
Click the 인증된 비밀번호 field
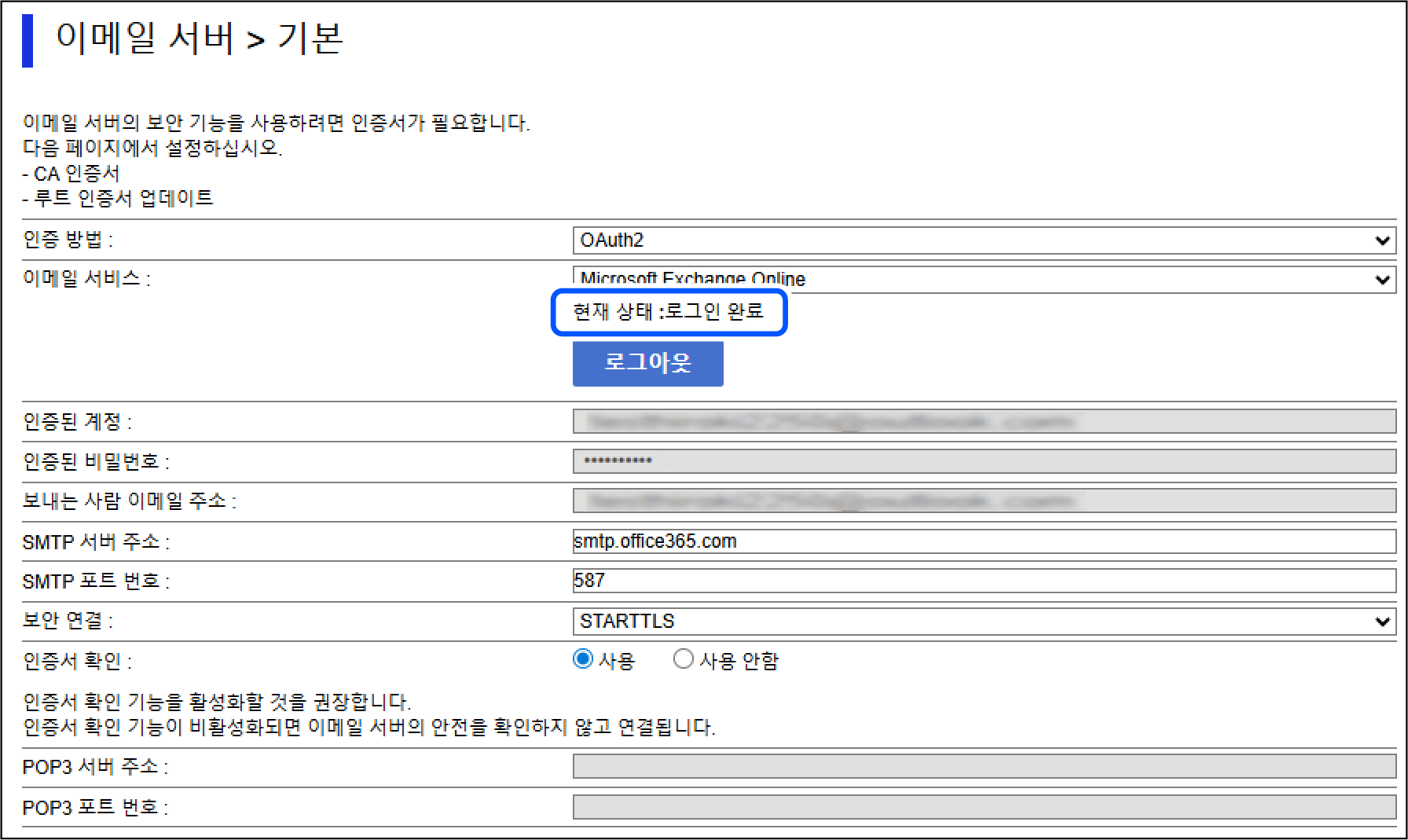coord(983,461)
